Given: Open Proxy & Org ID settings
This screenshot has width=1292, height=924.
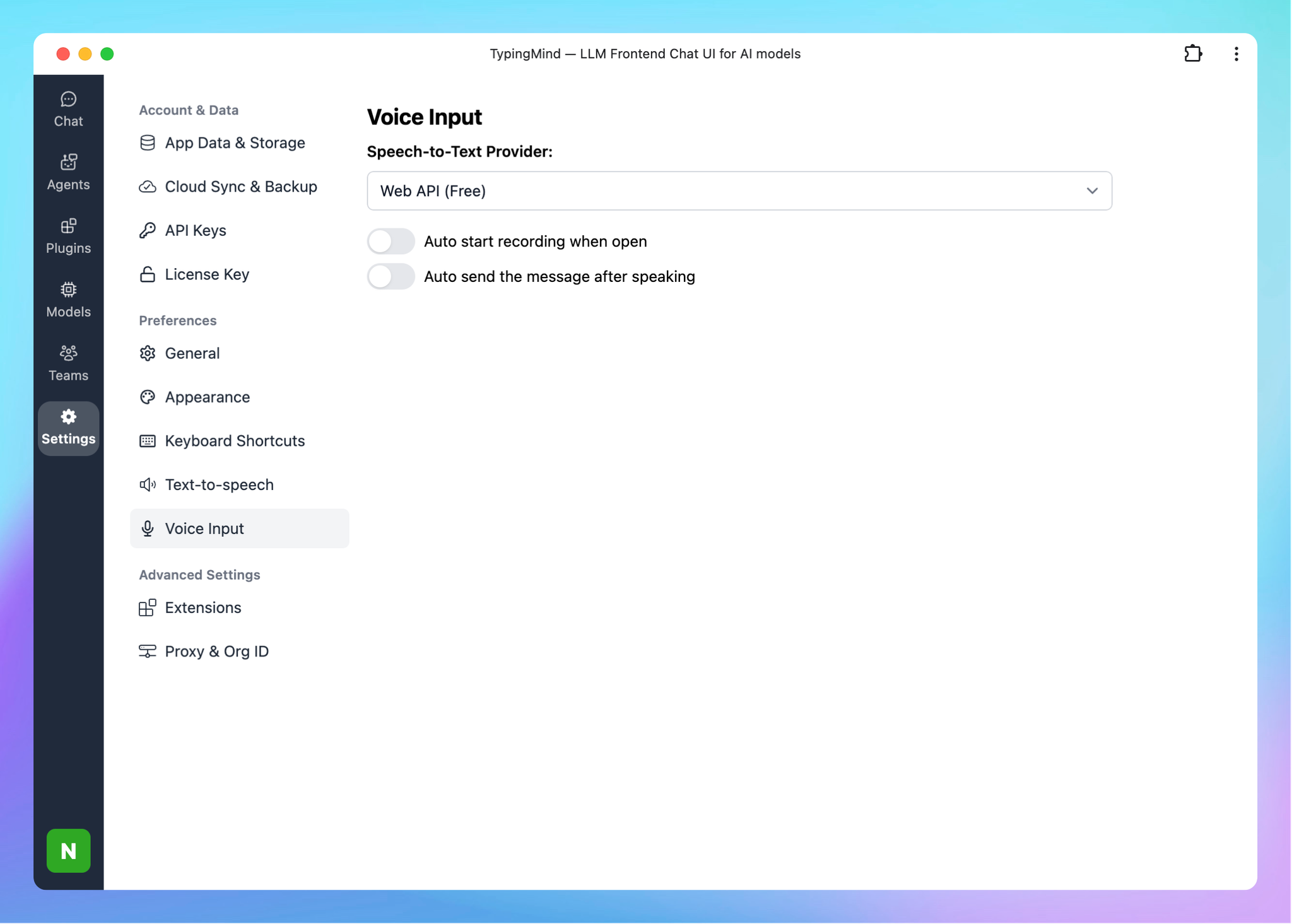Looking at the screenshot, I should (x=239, y=651).
